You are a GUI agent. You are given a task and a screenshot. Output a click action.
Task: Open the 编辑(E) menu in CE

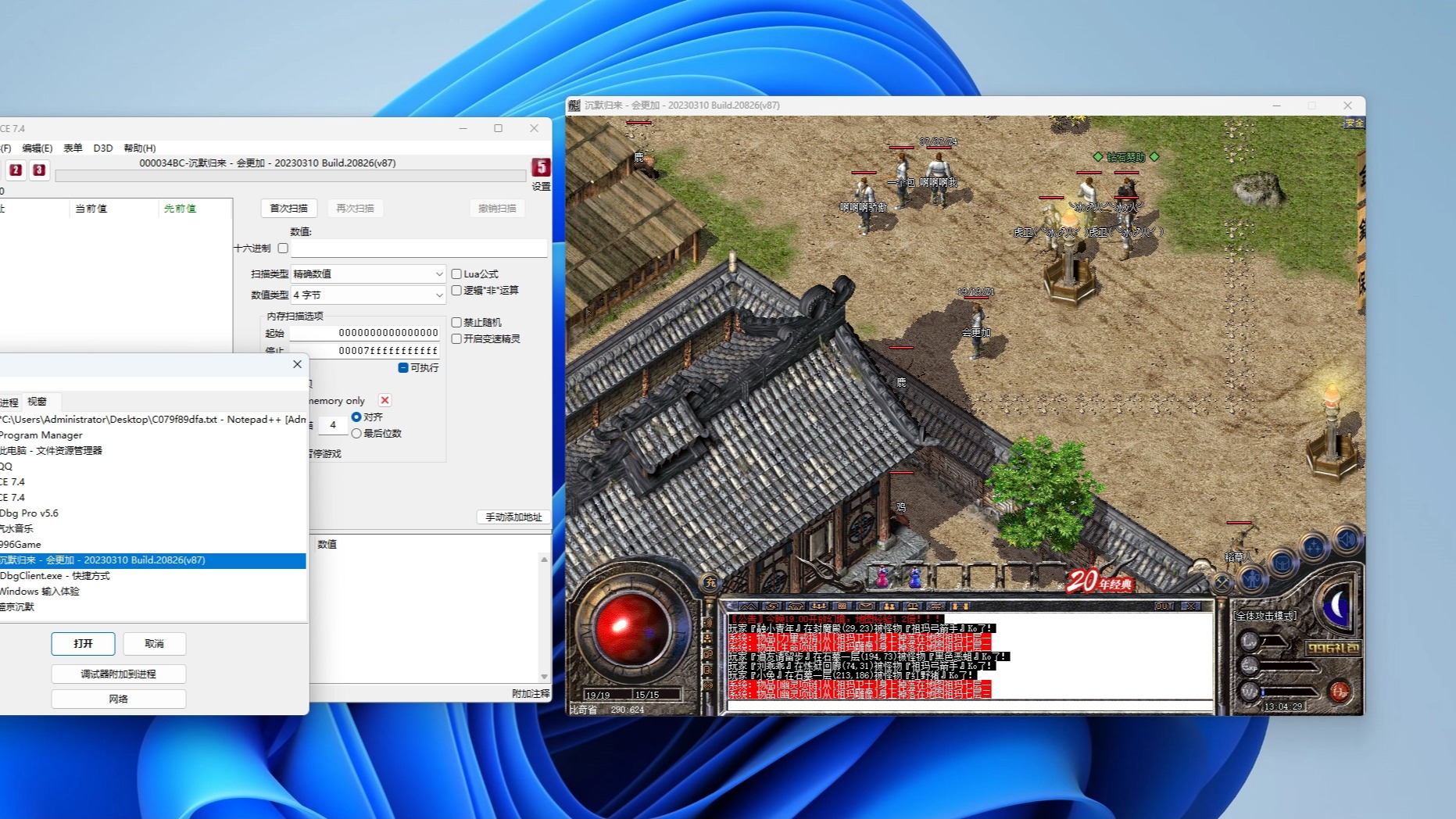tap(37, 148)
